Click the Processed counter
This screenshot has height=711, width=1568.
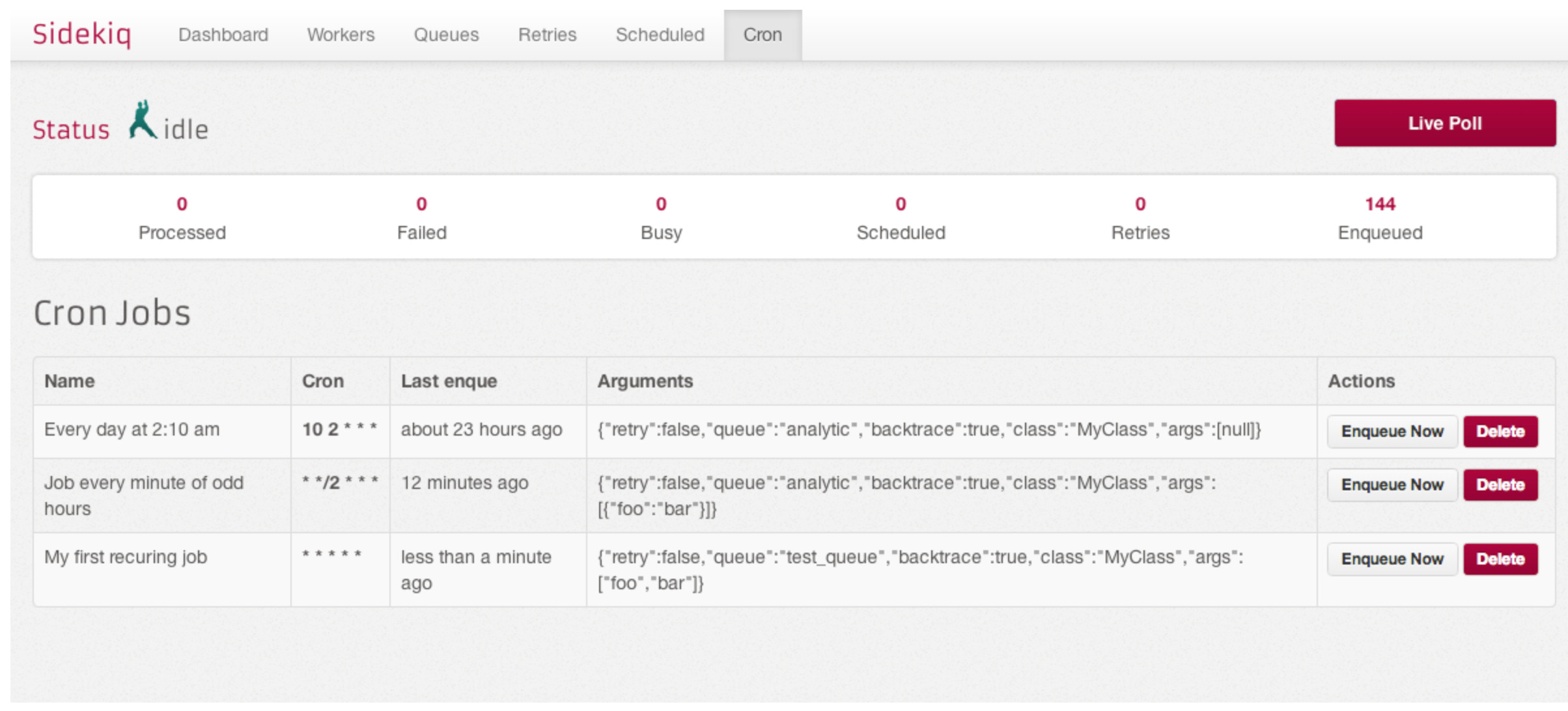(x=182, y=218)
